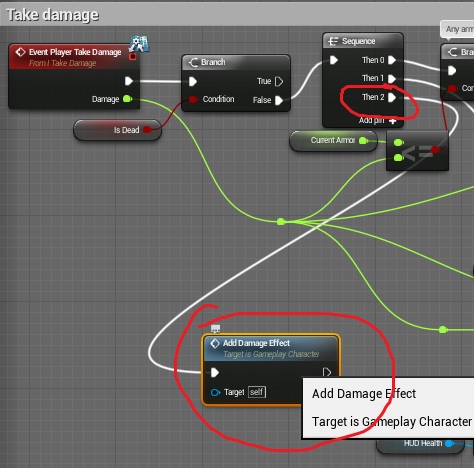Click the Any arm comment bubble
The height and width of the screenshot is (468, 474).
pyautogui.click(x=457, y=30)
